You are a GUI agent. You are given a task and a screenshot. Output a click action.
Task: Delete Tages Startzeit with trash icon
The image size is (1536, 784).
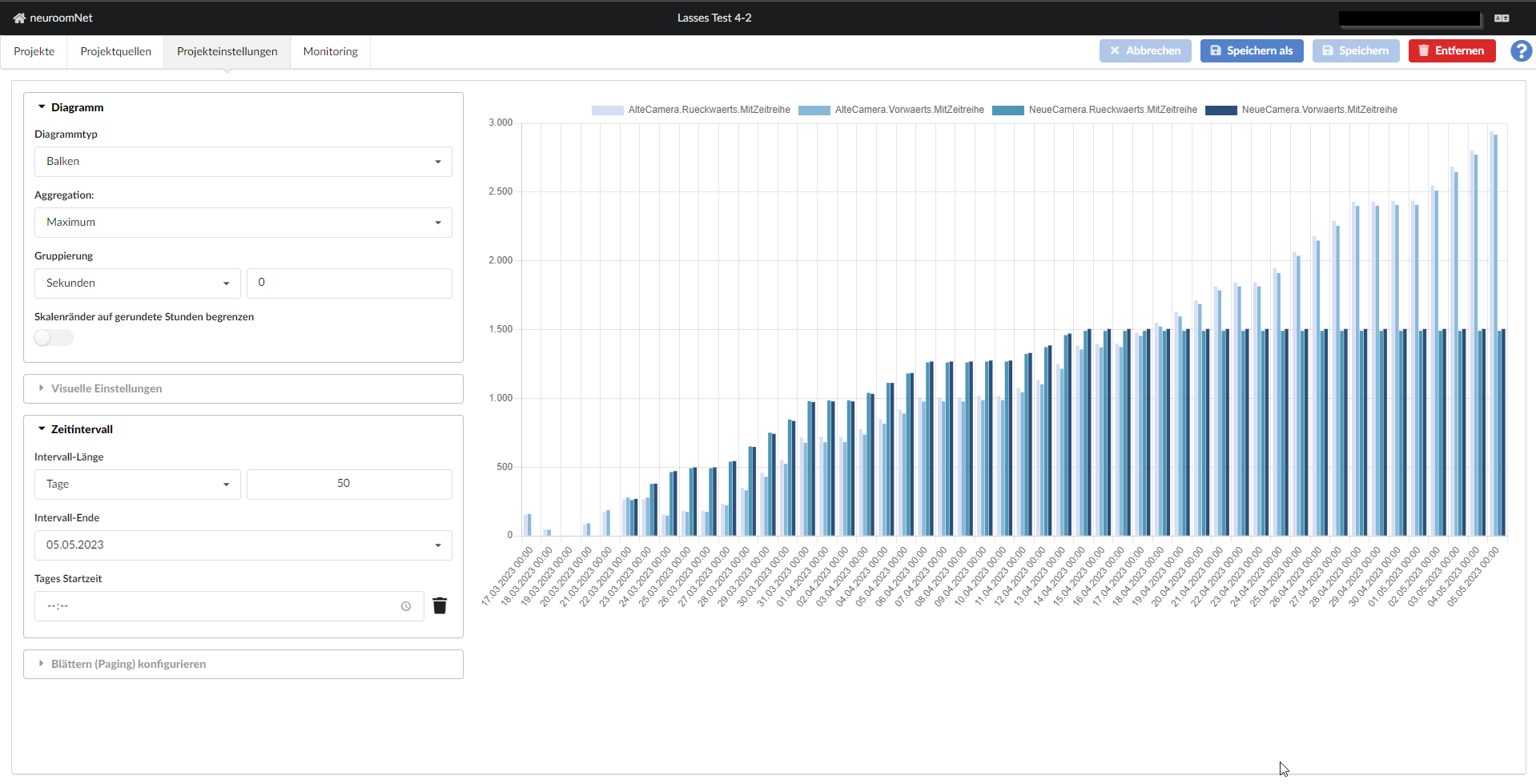pyautogui.click(x=440, y=605)
